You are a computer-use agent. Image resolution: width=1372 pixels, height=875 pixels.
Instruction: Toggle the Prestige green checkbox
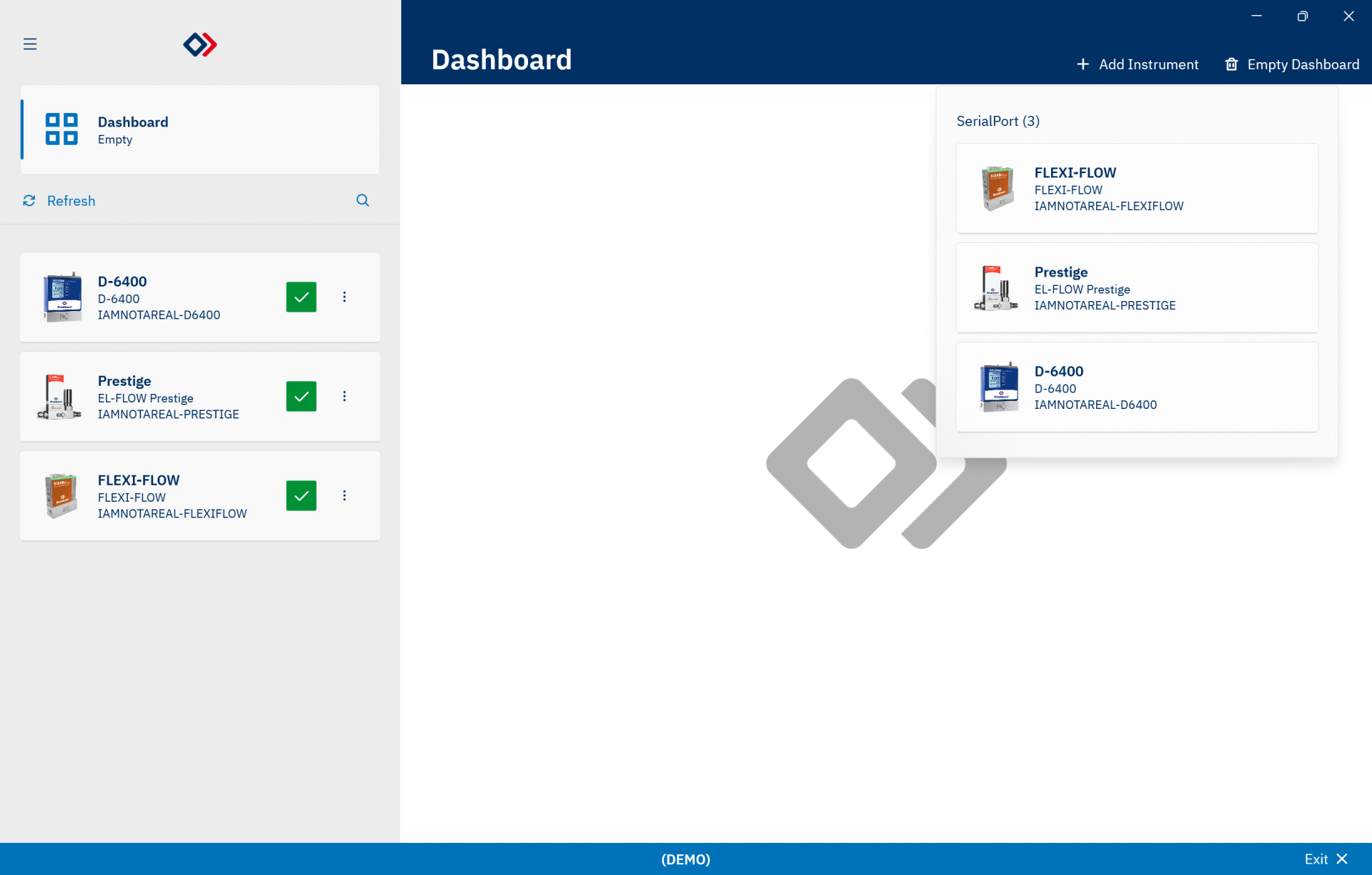[x=302, y=397]
